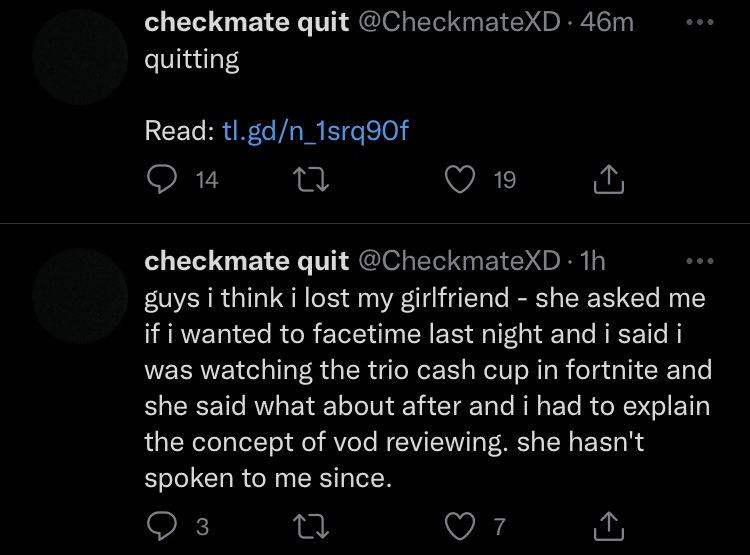750x555 pixels.
Task: Open the profile picture on the girlfriend tweet
Action: click(81, 290)
